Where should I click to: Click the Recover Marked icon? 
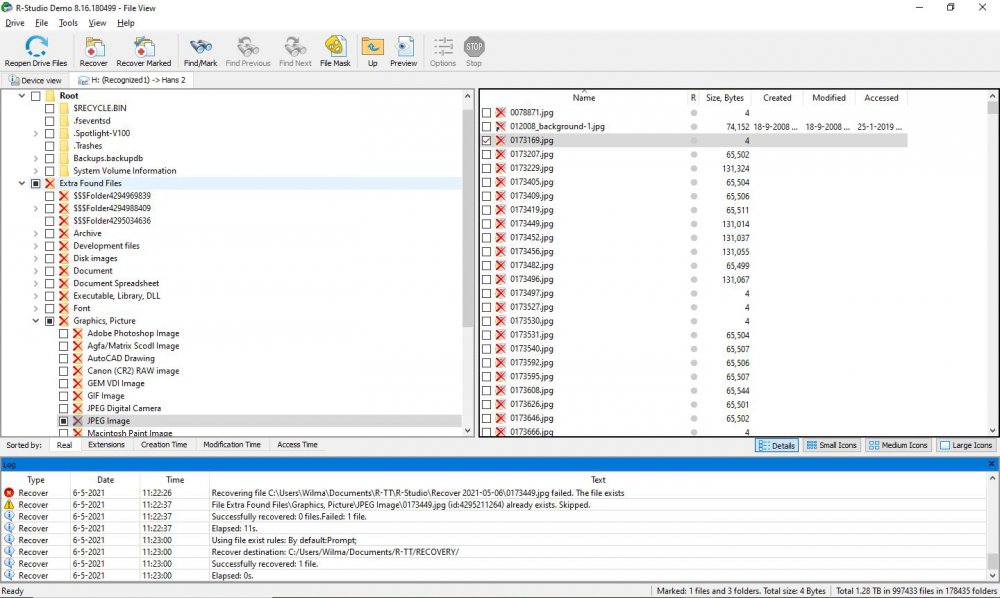click(144, 46)
